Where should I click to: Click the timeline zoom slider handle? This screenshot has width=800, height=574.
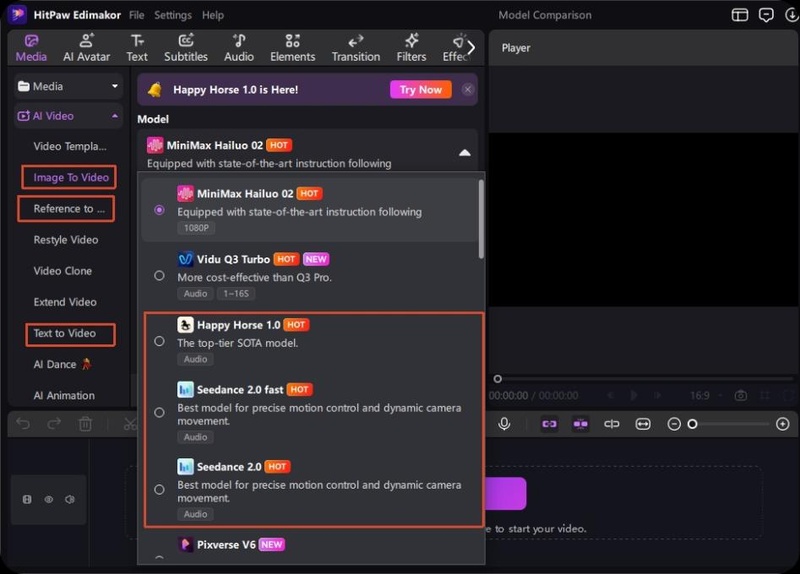[x=692, y=424]
